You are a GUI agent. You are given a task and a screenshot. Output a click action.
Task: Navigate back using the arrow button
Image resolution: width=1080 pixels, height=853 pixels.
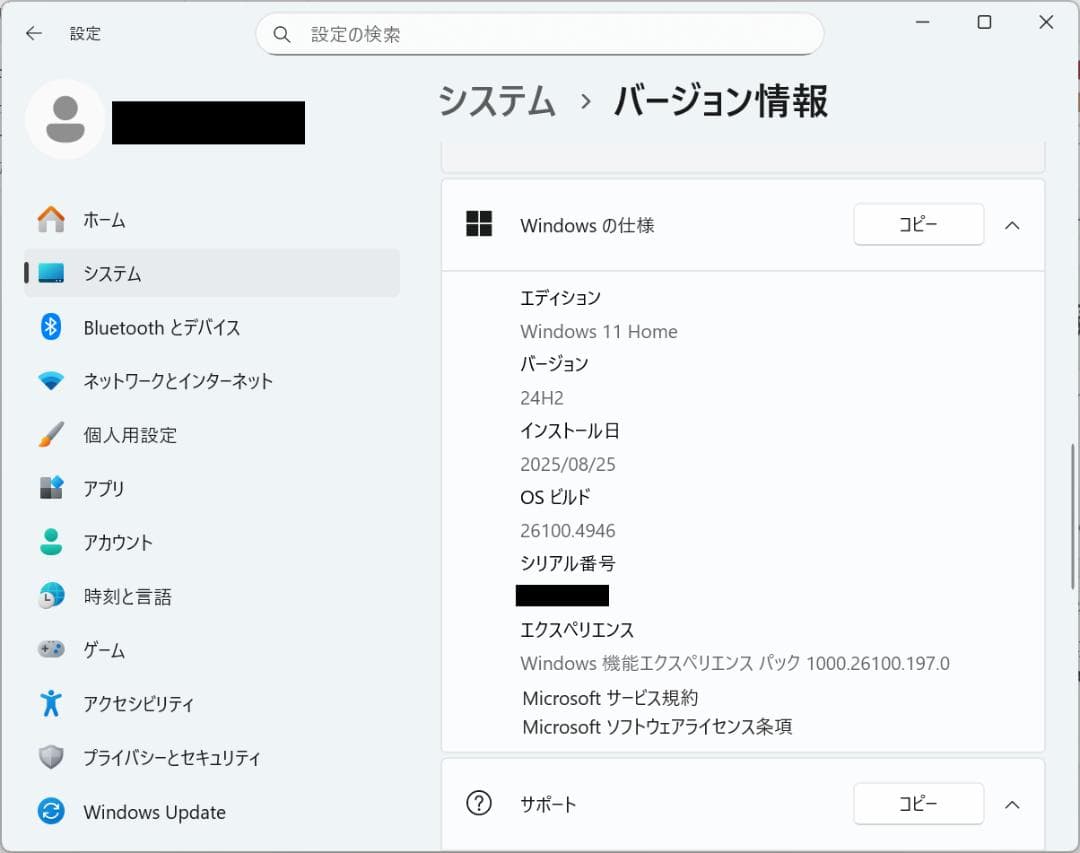(x=33, y=33)
